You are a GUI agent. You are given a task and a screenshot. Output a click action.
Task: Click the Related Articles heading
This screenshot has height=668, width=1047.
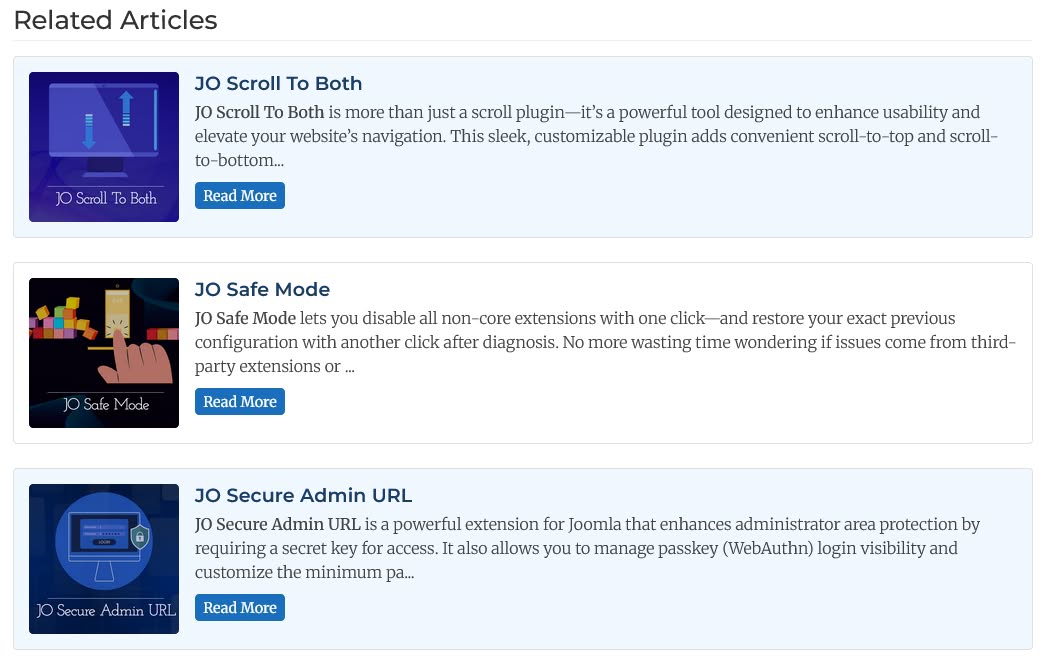tap(115, 20)
